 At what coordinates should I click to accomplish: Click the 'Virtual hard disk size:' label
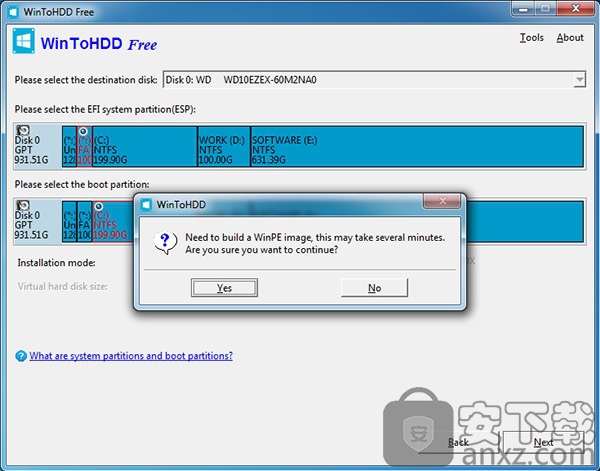(62, 286)
